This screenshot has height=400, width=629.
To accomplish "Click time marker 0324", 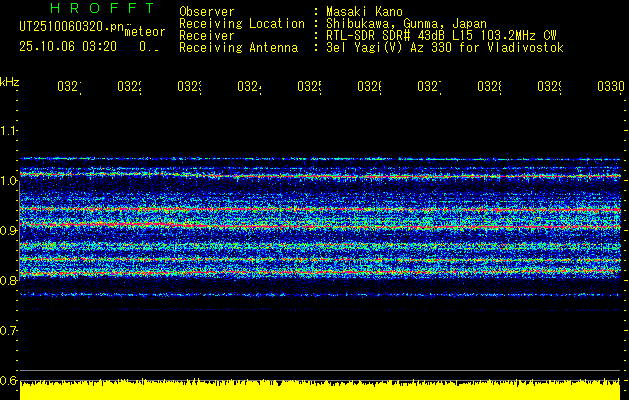I will click(x=249, y=86).
